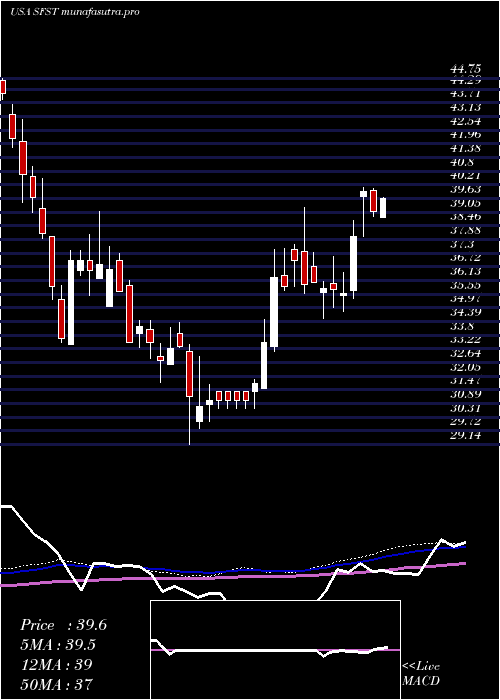Click the '50MA : 37' readout
Image resolution: width=500 pixels, height=700 pixels.
click(56, 684)
